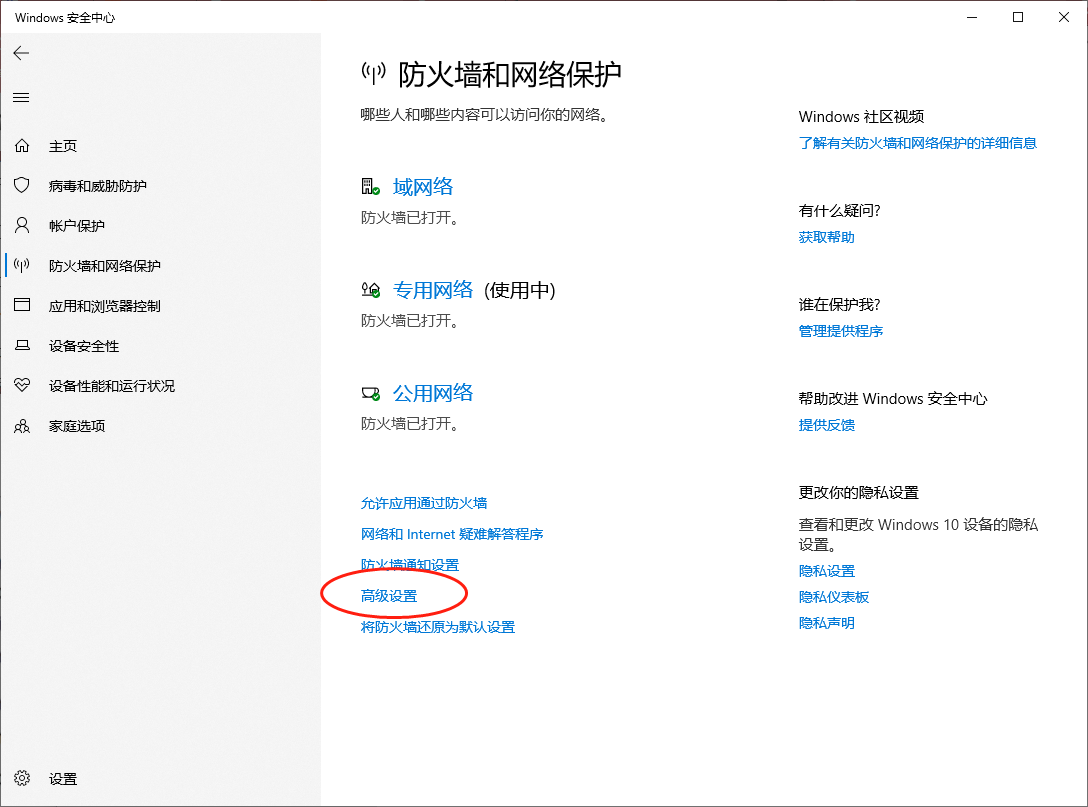Click the device performance heart icon

(x=22, y=386)
